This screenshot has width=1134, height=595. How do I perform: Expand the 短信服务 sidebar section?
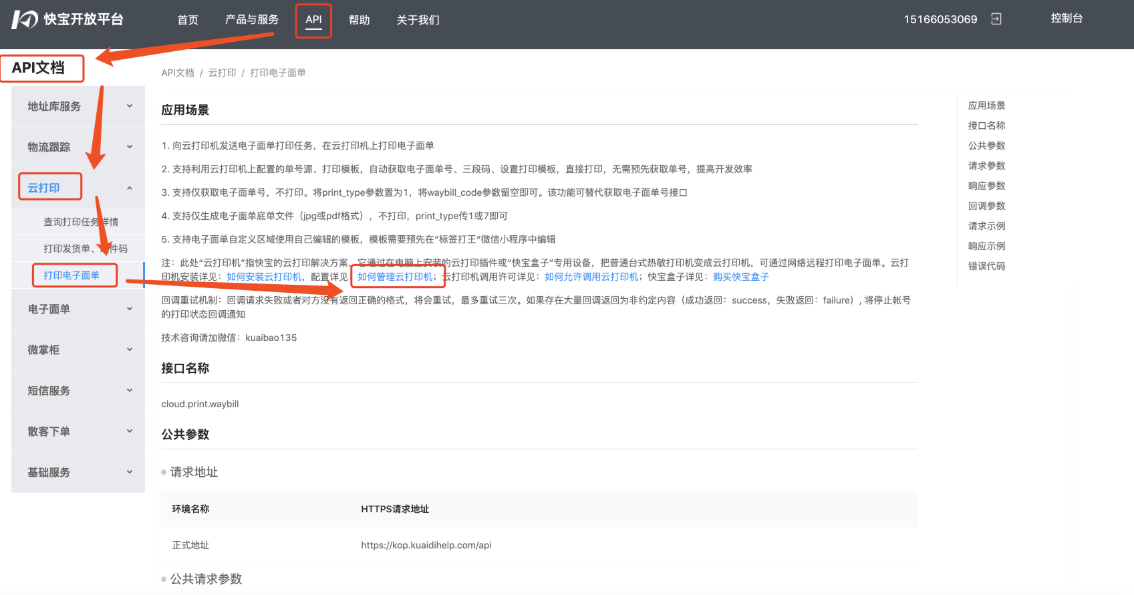78,390
